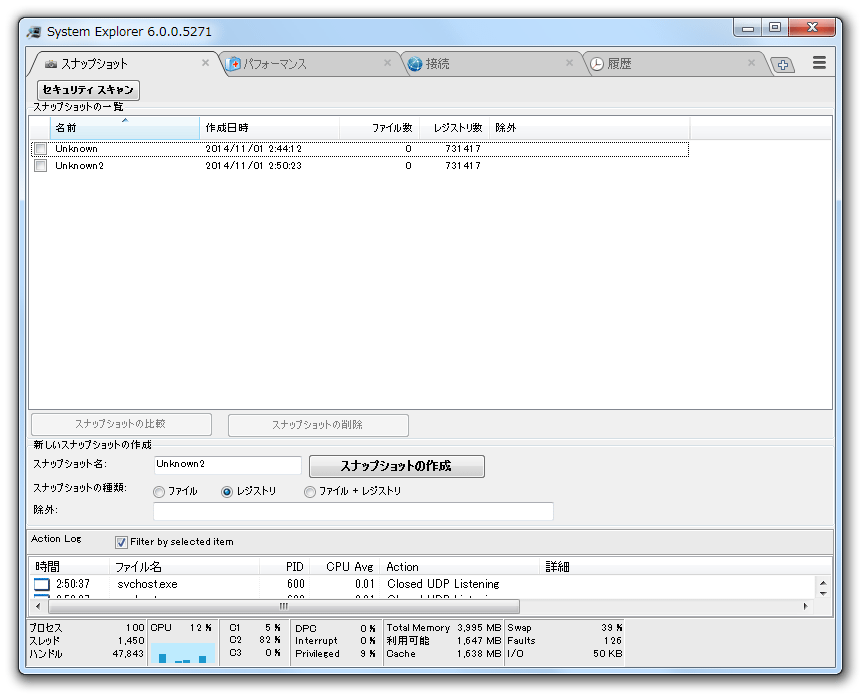This screenshot has height=697, width=864.
Task: Click the セキュリティ スキャン button
Action: point(88,90)
